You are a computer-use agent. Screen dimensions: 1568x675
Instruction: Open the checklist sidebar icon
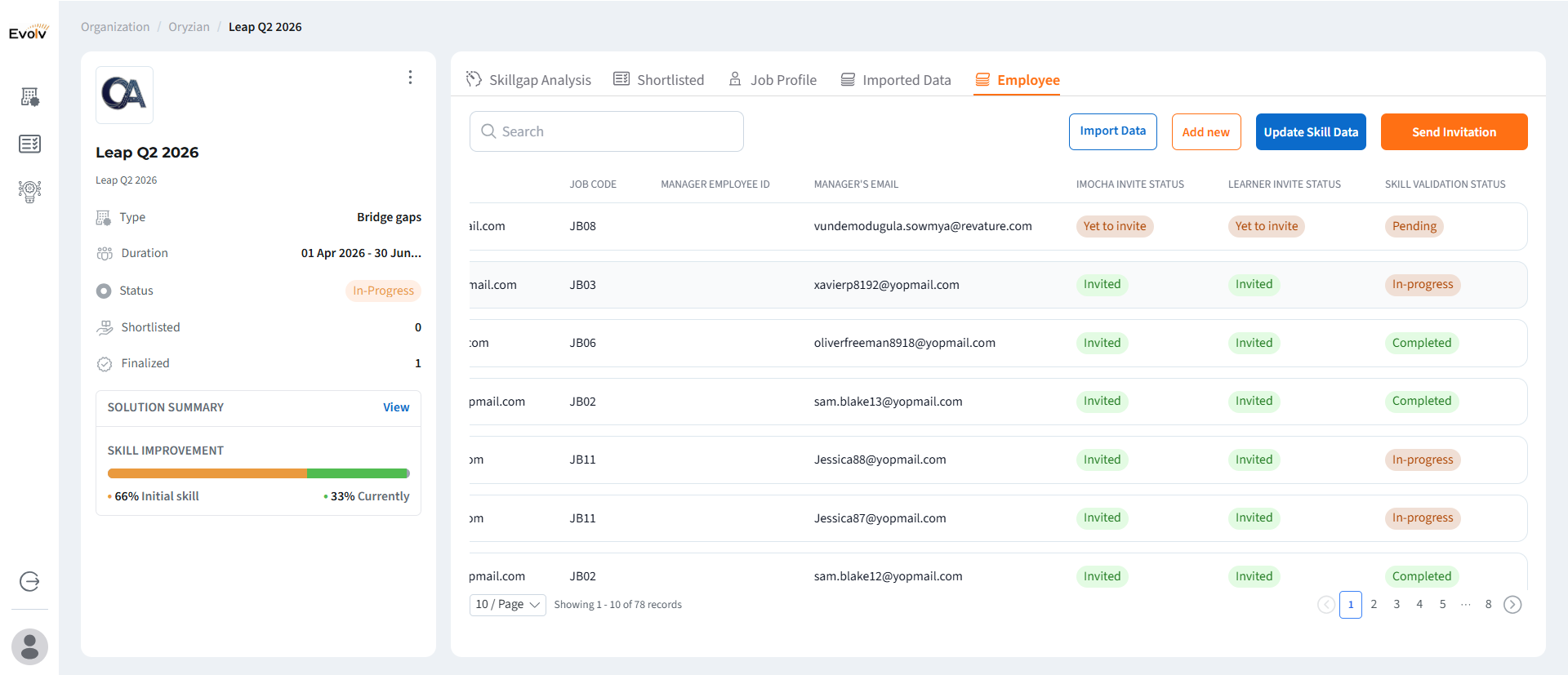[30, 144]
